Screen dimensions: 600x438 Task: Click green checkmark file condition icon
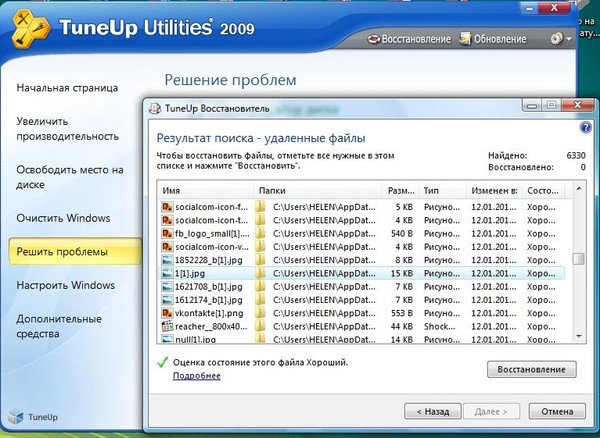[163, 362]
